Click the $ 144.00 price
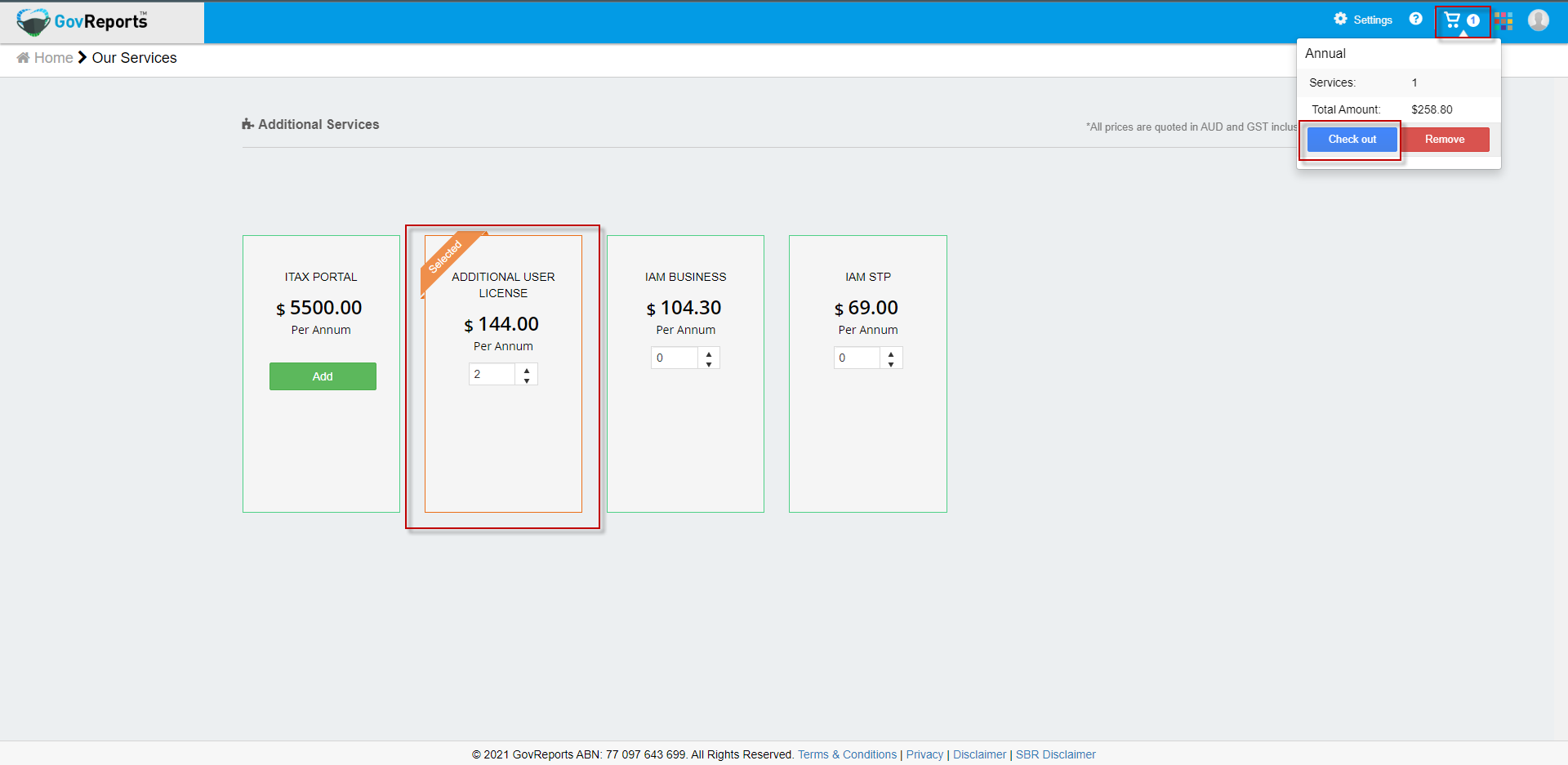Screen dimensions: 1568x765 (501, 324)
